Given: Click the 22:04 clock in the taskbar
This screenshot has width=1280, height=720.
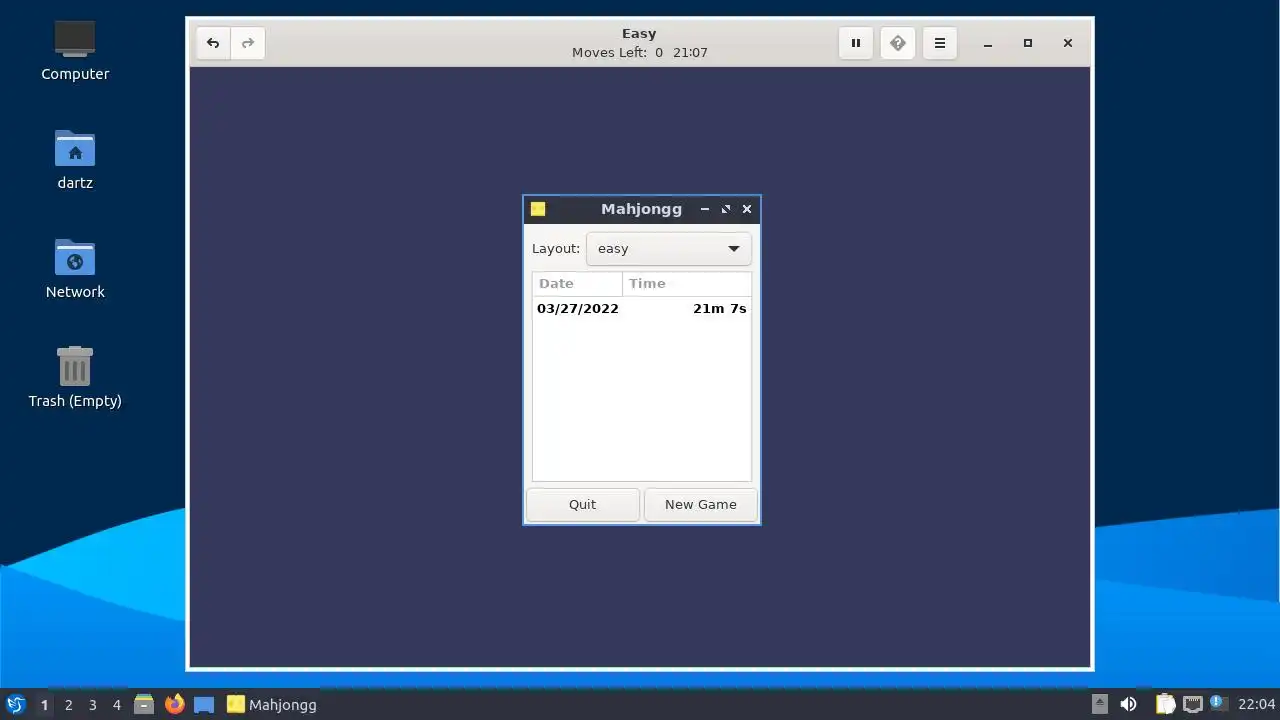Looking at the screenshot, I should pyautogui.click(x=1256, y=705).
